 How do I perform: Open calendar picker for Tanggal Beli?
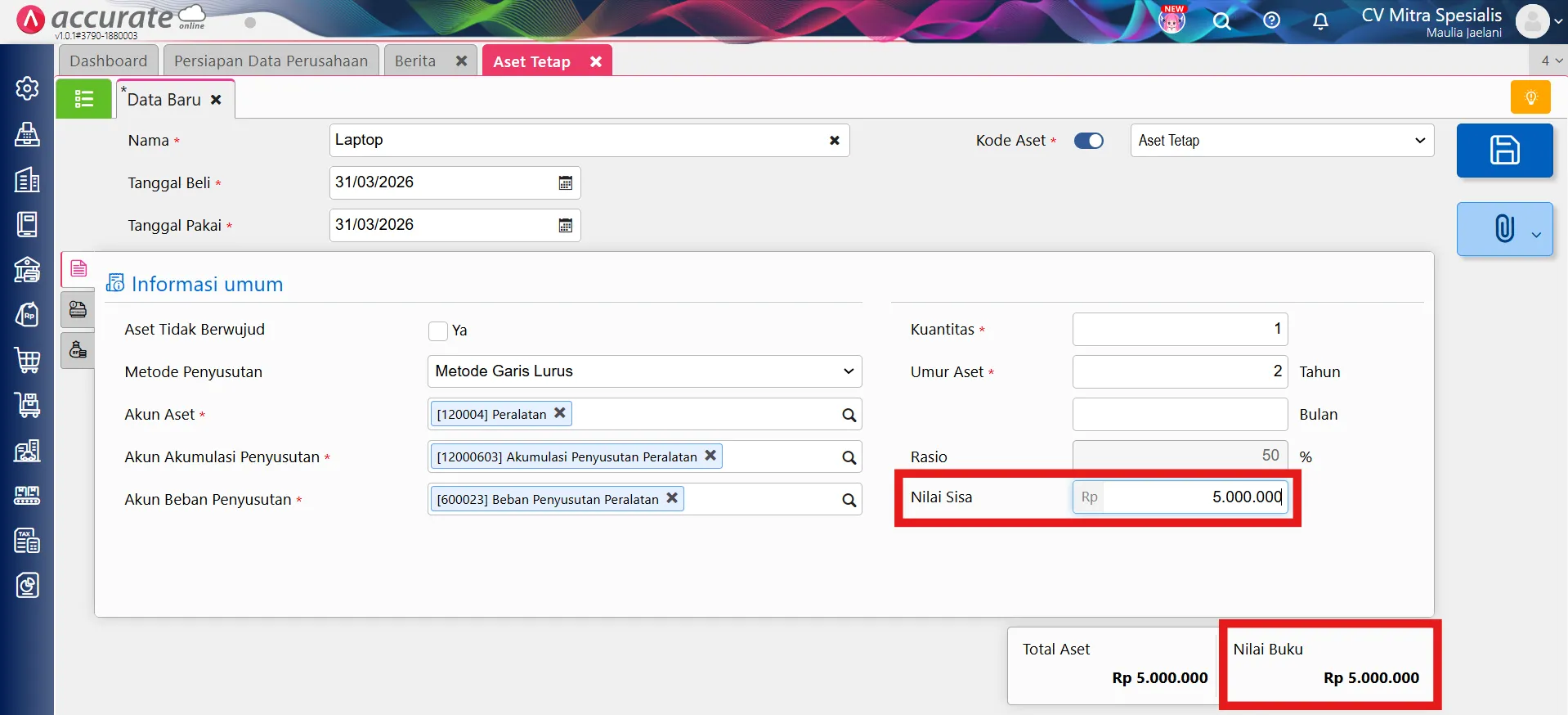click(565, 183)
